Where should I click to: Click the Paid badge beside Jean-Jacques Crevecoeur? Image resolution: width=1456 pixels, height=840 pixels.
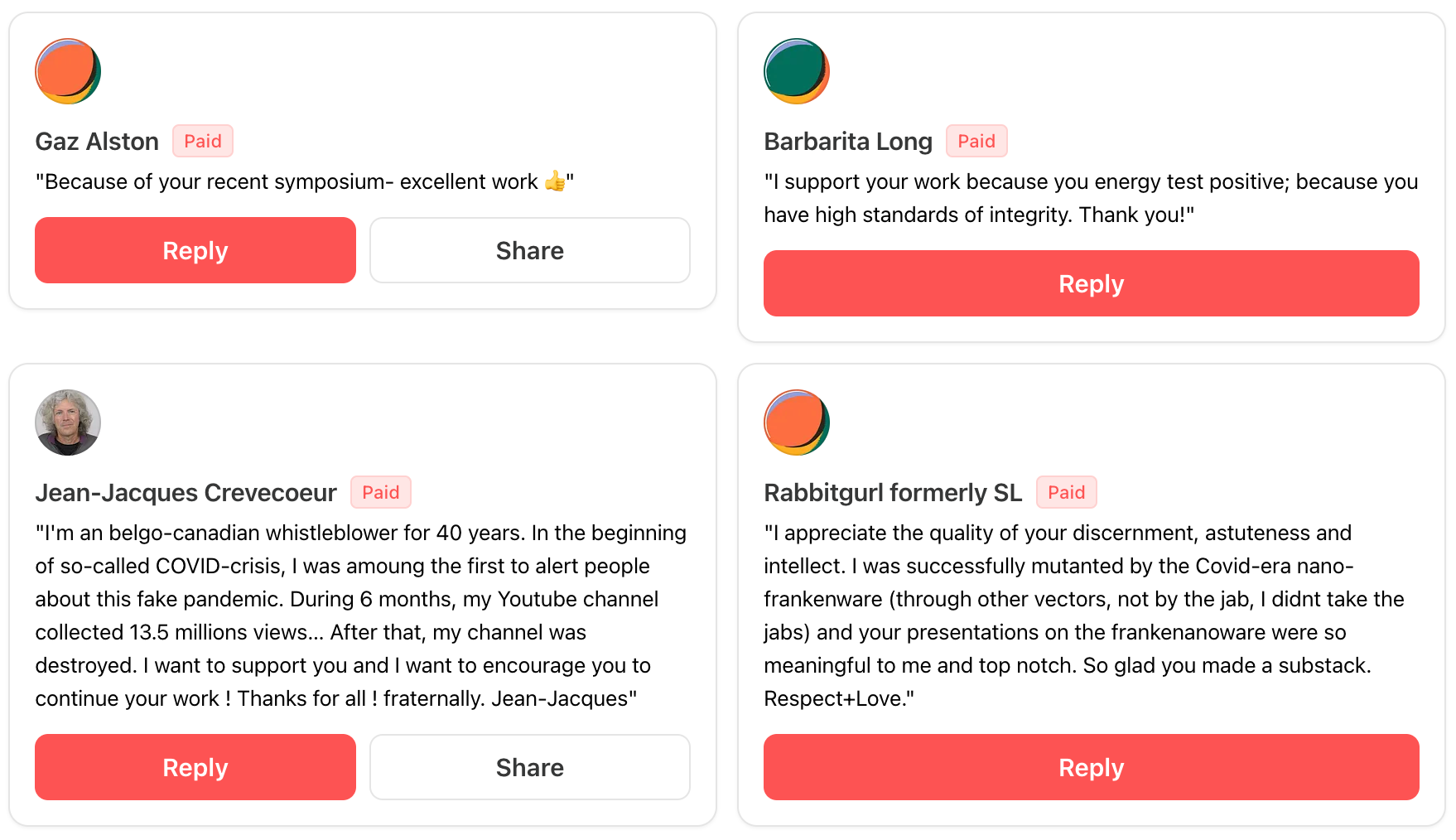pos(381,493)
